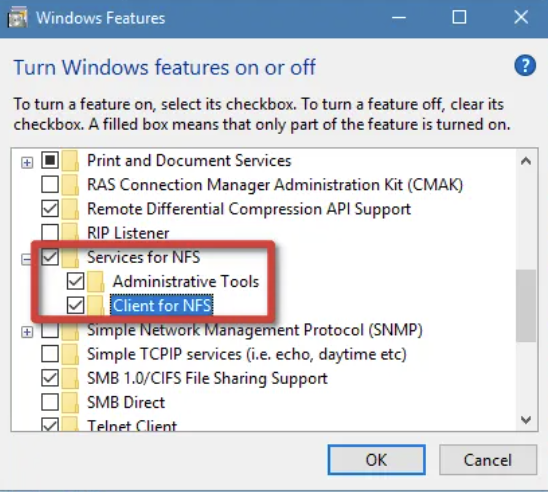
Task: Uncheck the Client for NFS checkbox
Action: 75,306
